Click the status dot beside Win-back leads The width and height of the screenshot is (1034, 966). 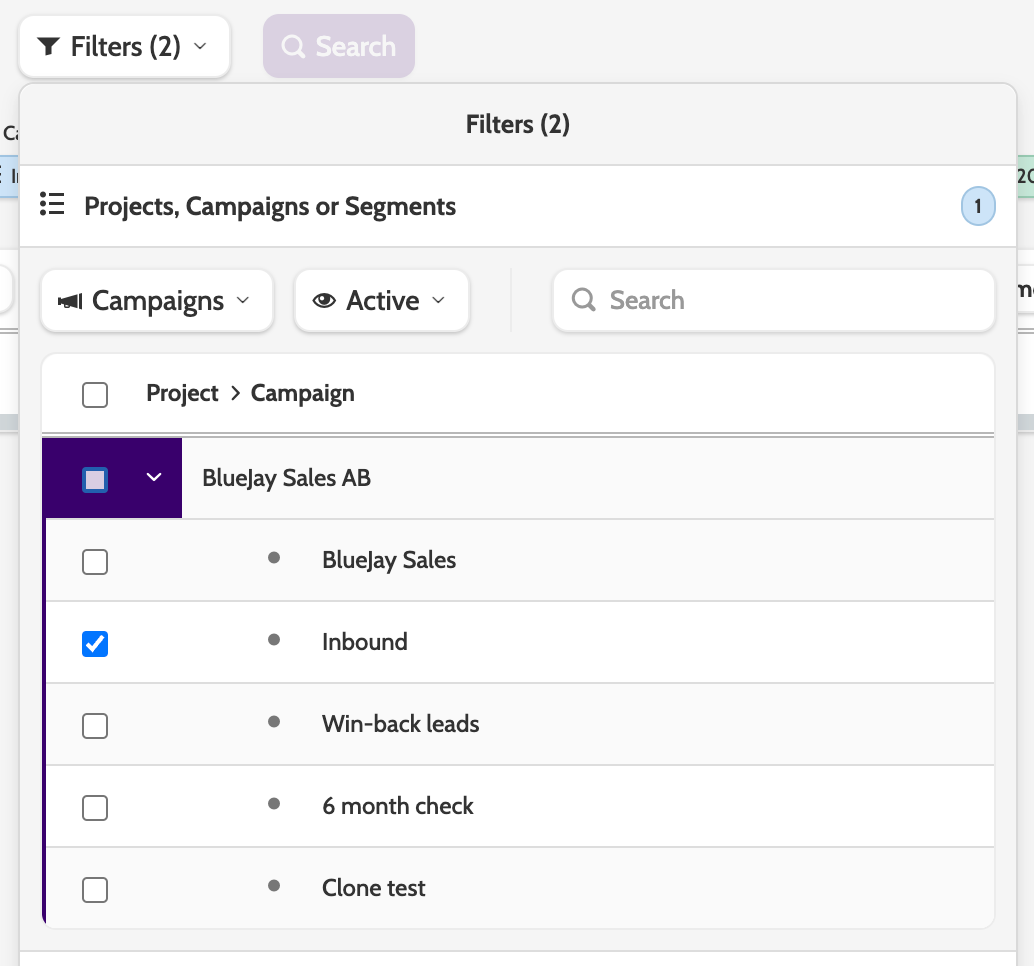(274, 722)
